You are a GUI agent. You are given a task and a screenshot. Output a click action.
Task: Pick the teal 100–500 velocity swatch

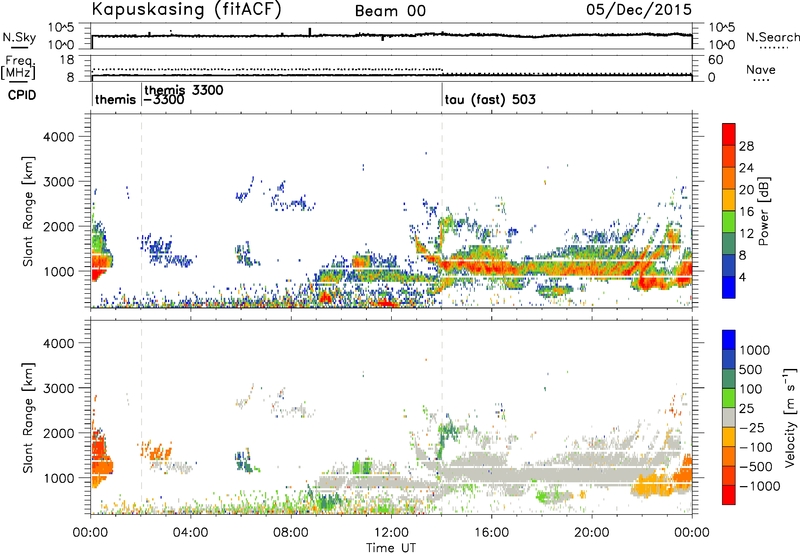tap(729, 379)
